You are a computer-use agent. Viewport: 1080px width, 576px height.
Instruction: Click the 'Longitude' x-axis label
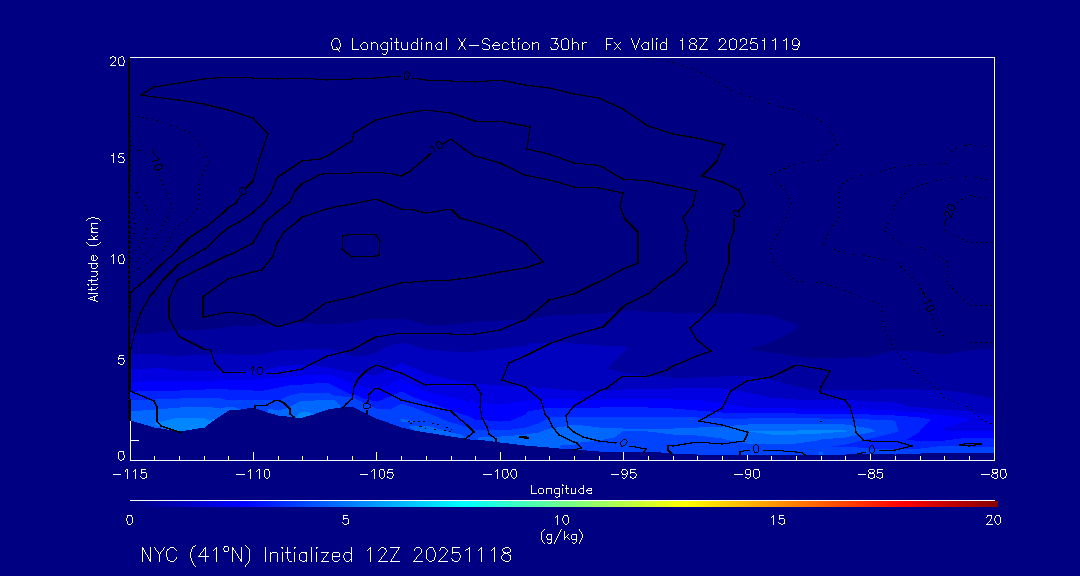tap(561, 490)
